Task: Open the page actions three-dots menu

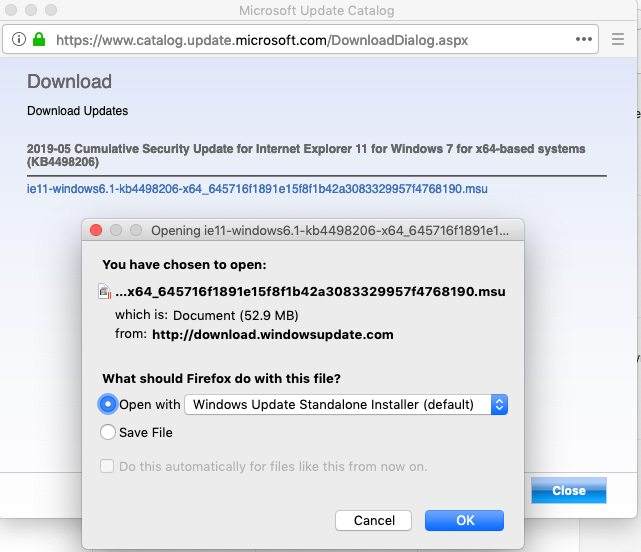Action: coord(585,40)
